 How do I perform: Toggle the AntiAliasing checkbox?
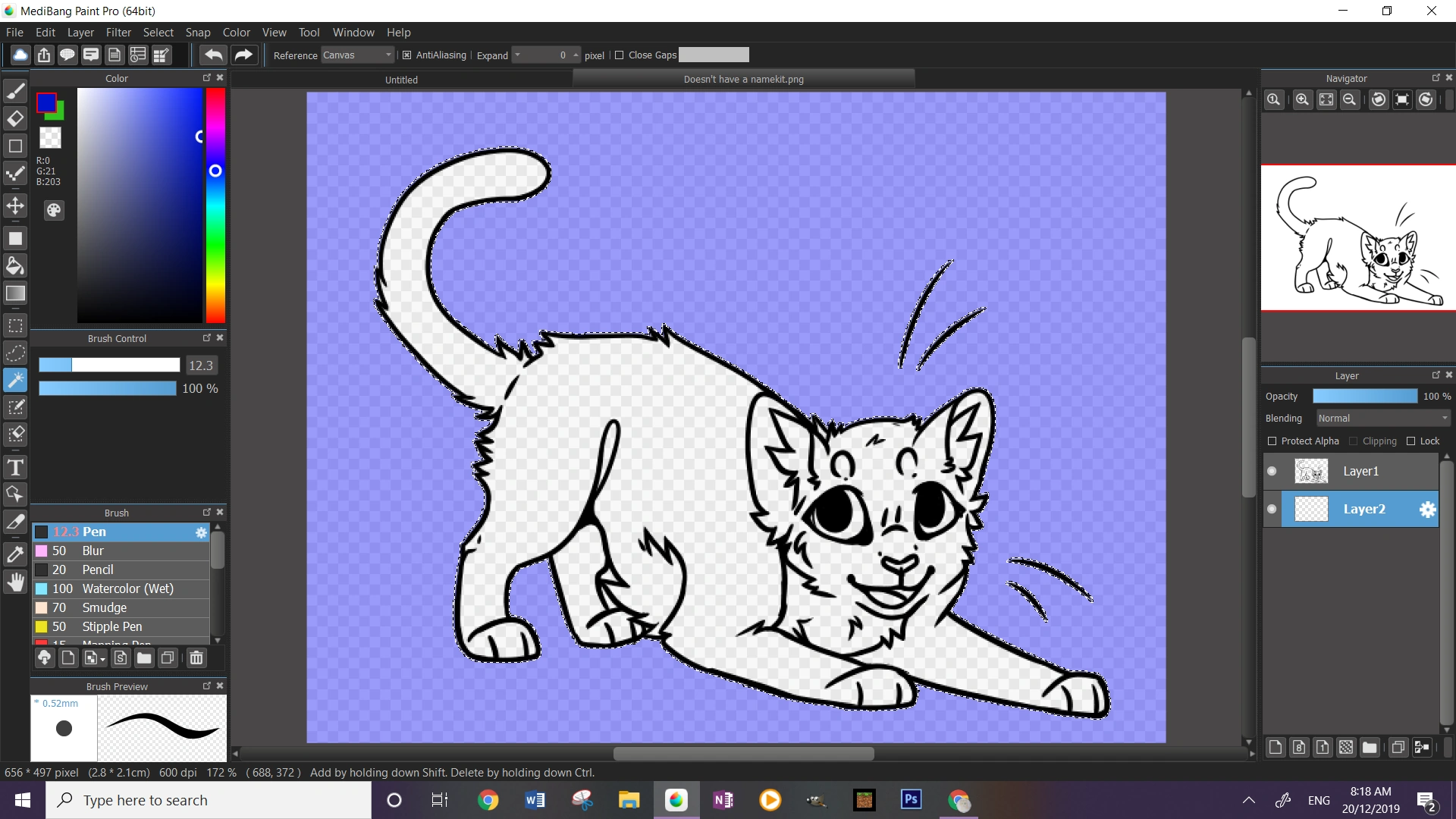click(407, 55)
